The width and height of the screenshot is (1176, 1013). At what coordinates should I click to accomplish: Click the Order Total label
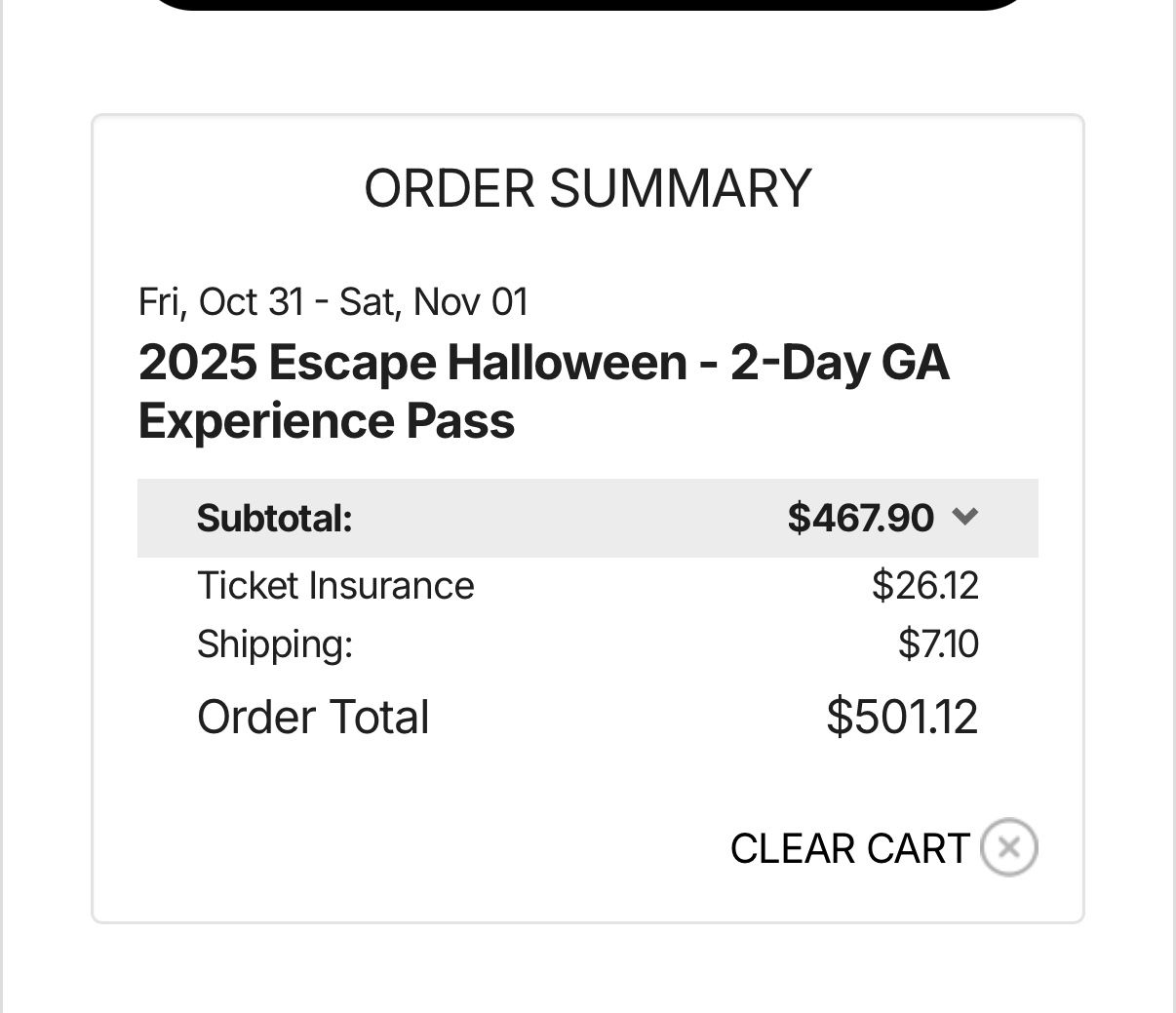(313, 717)
